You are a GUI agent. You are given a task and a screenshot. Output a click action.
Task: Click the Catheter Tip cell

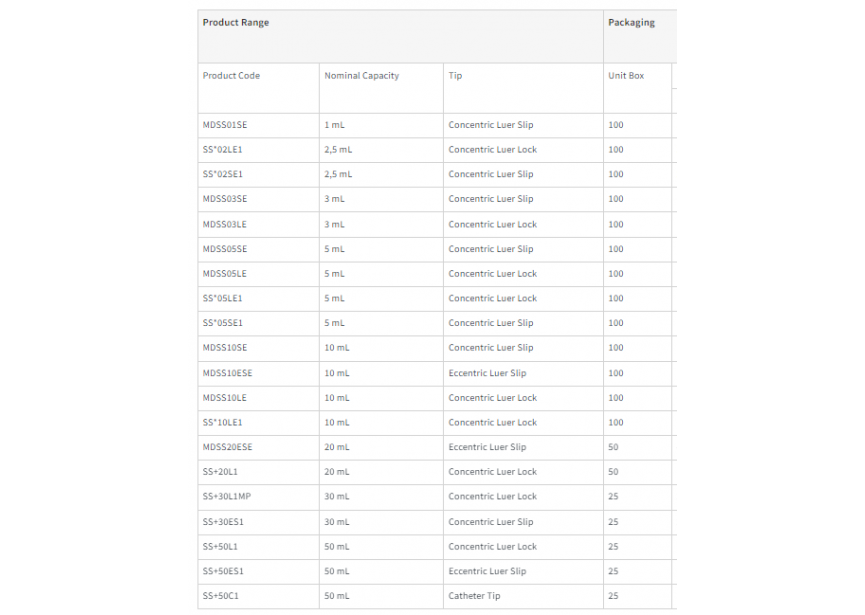tap(474, 596)
